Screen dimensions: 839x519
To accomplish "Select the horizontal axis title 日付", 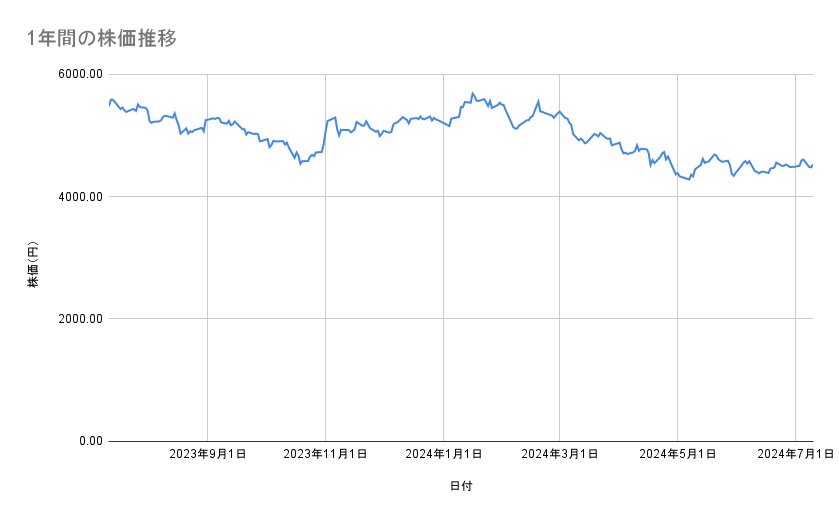I will tap(461, 485).
